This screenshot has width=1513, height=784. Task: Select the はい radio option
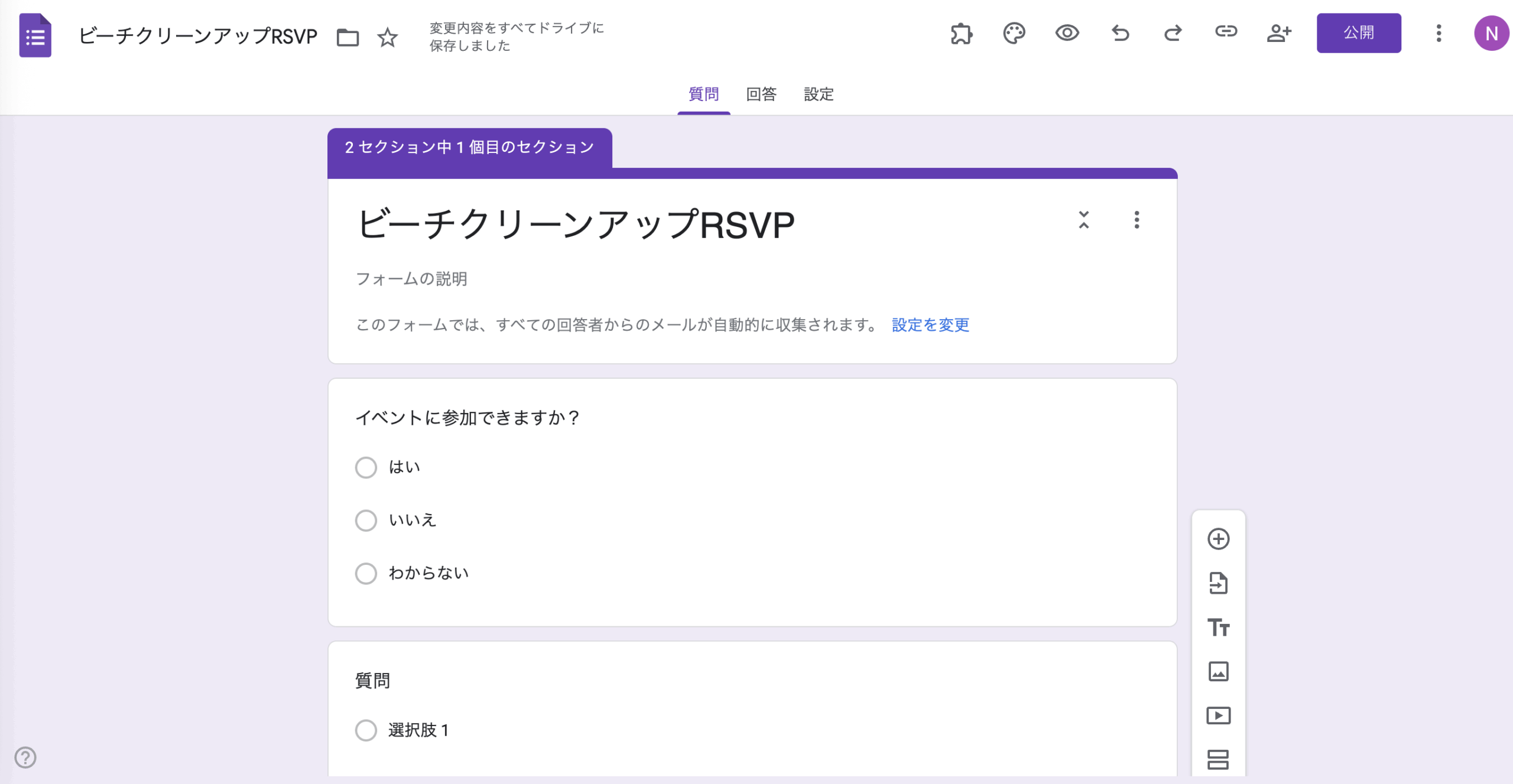tap(366, 467)
